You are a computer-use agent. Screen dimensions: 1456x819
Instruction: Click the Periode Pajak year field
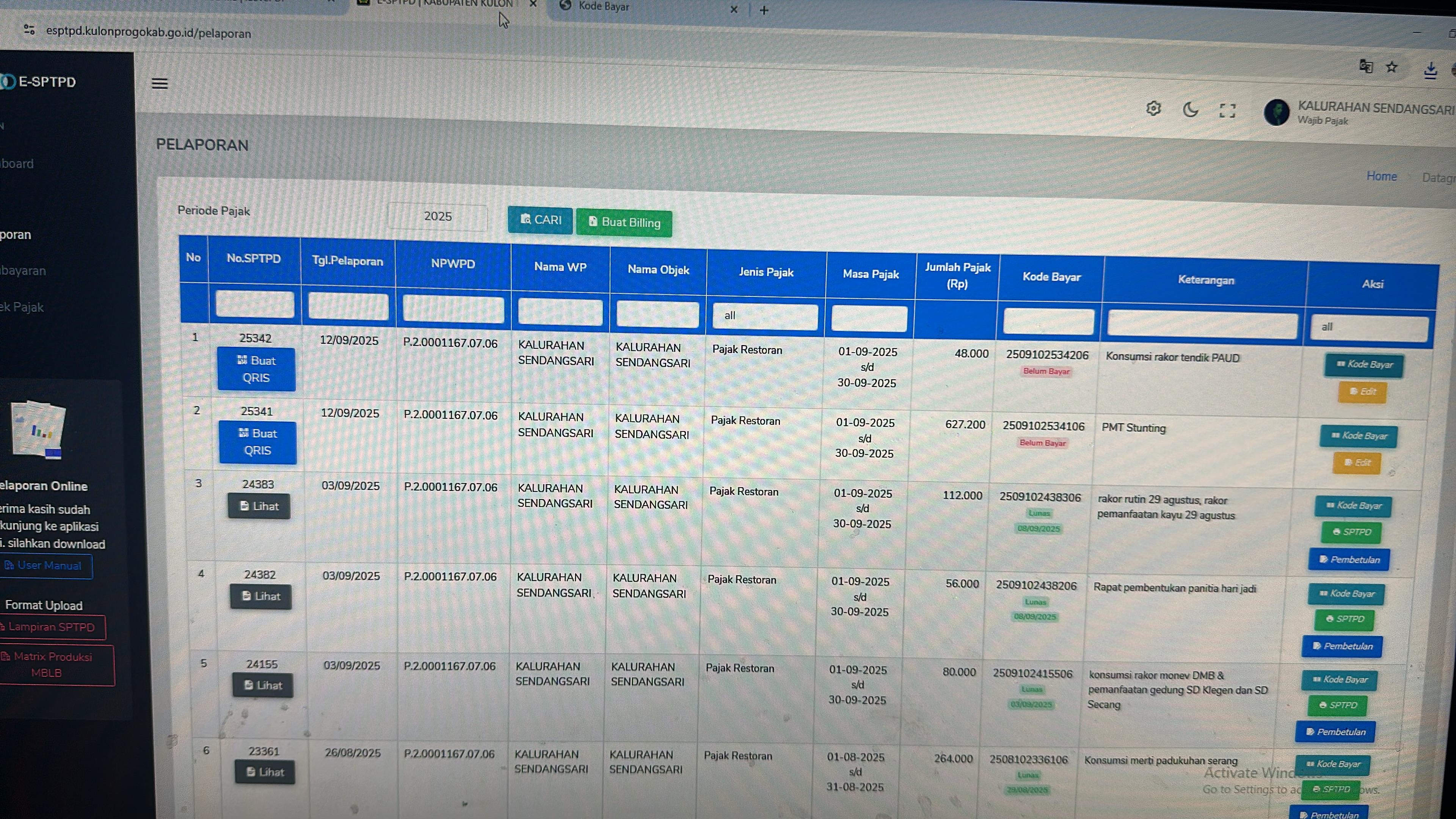point(438,217)
